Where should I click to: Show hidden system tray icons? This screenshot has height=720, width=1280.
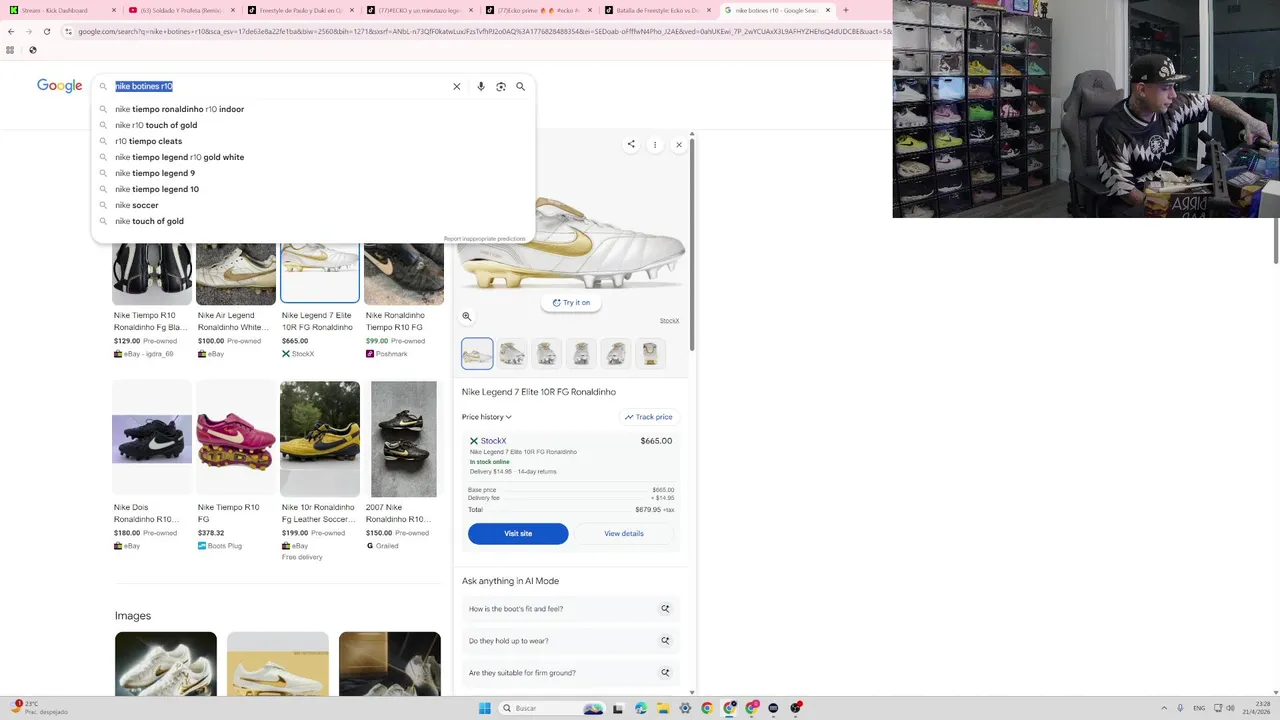point(1164,708)
